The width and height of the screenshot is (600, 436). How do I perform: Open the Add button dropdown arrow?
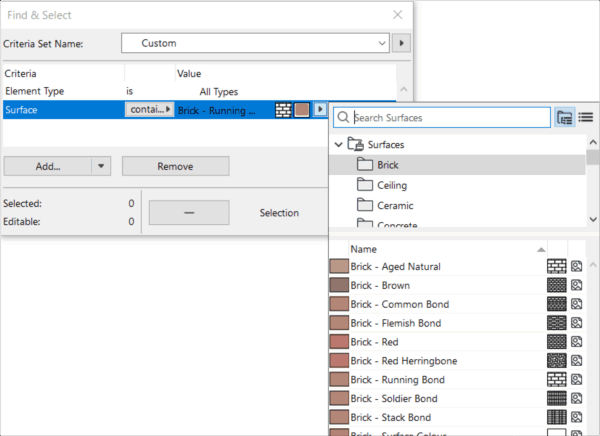[x=101, y=166]
